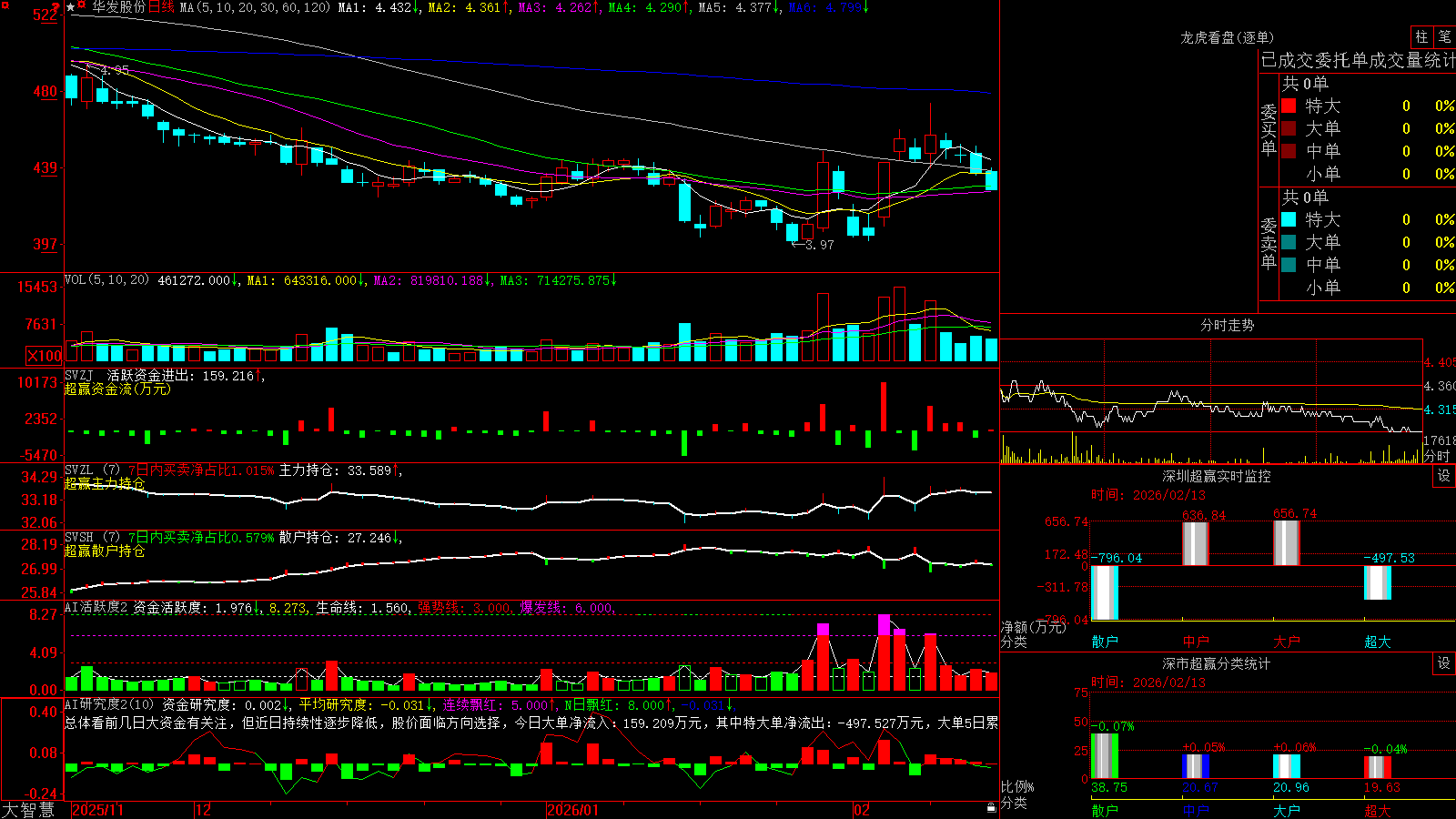
Task: Click the AI研究度2(10) indicator label
Action: pos(109,704)
